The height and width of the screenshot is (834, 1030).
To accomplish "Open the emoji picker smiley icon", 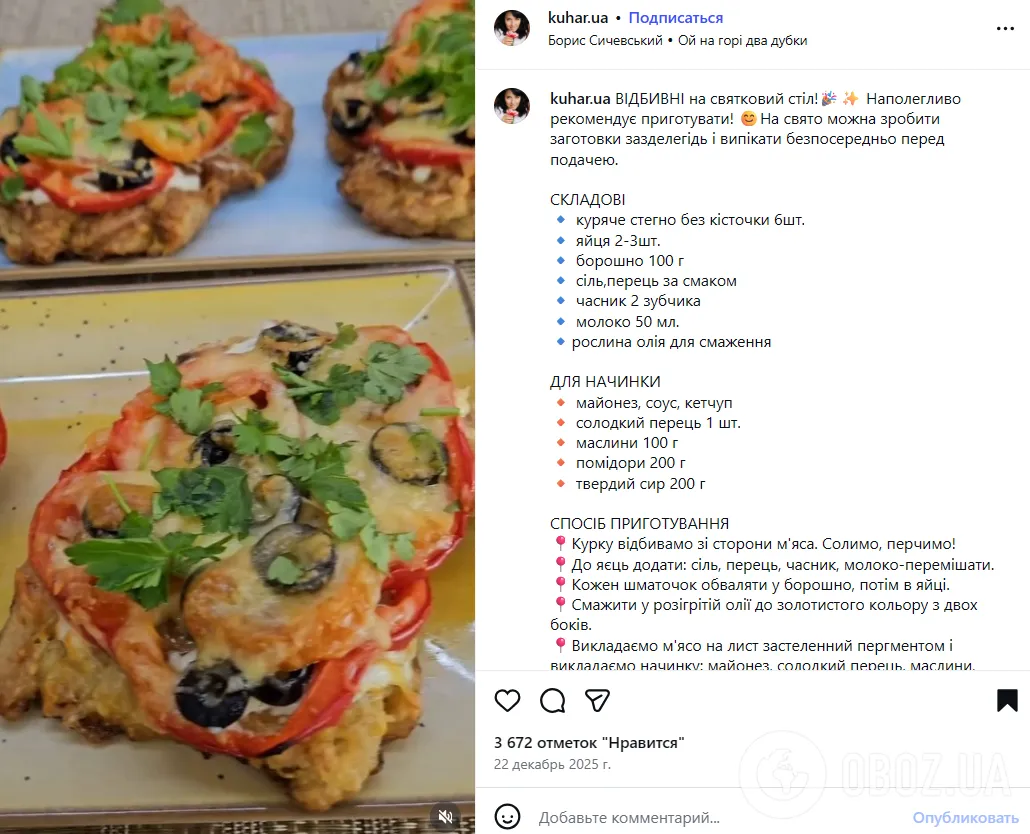I will click(x=507, y=818).
